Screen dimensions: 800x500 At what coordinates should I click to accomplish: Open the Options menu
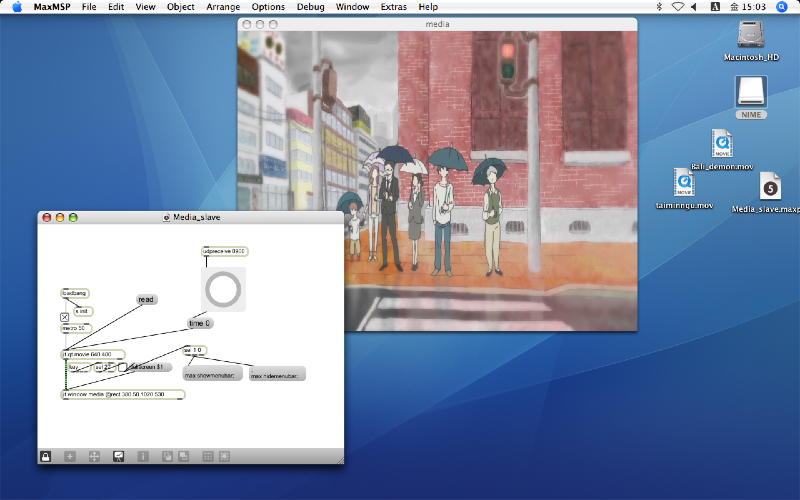[x=268, y=7]
